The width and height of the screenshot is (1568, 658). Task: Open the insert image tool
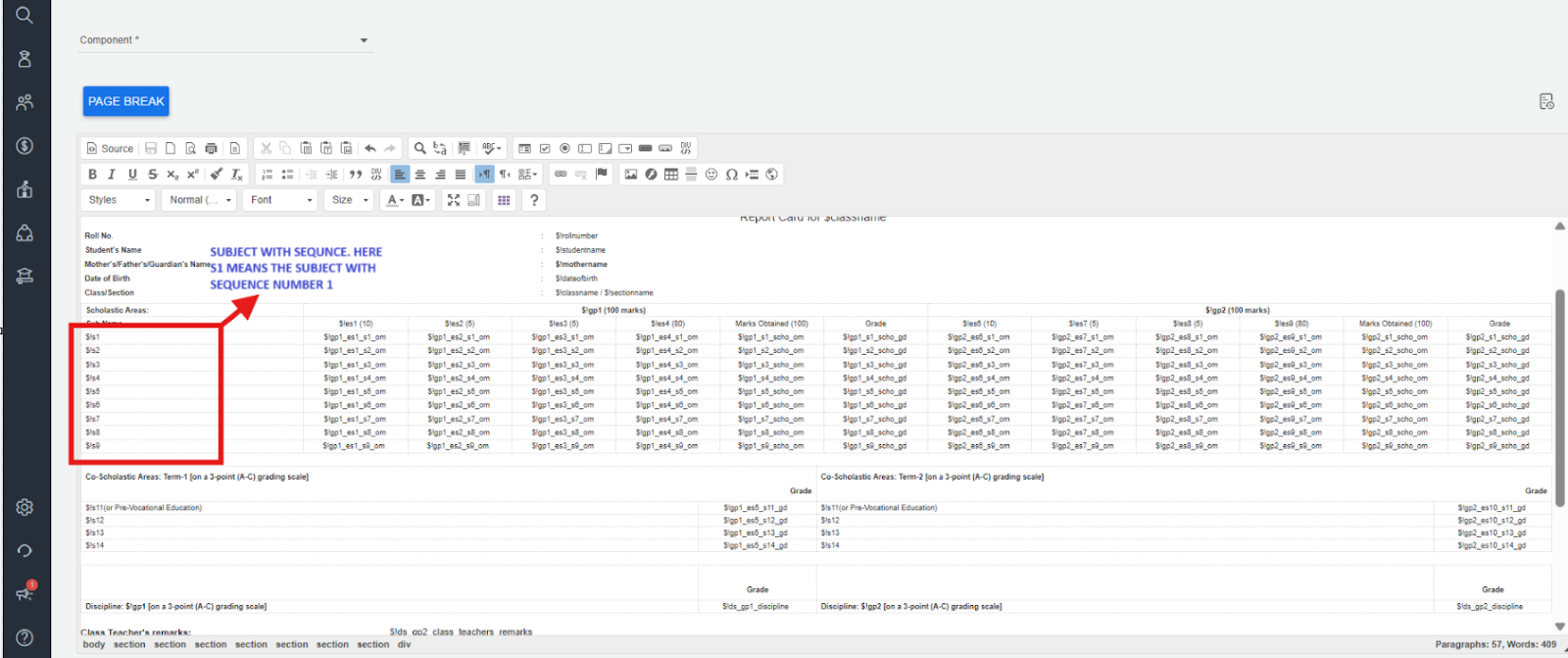pyautogui.click(x=630, y=175)
